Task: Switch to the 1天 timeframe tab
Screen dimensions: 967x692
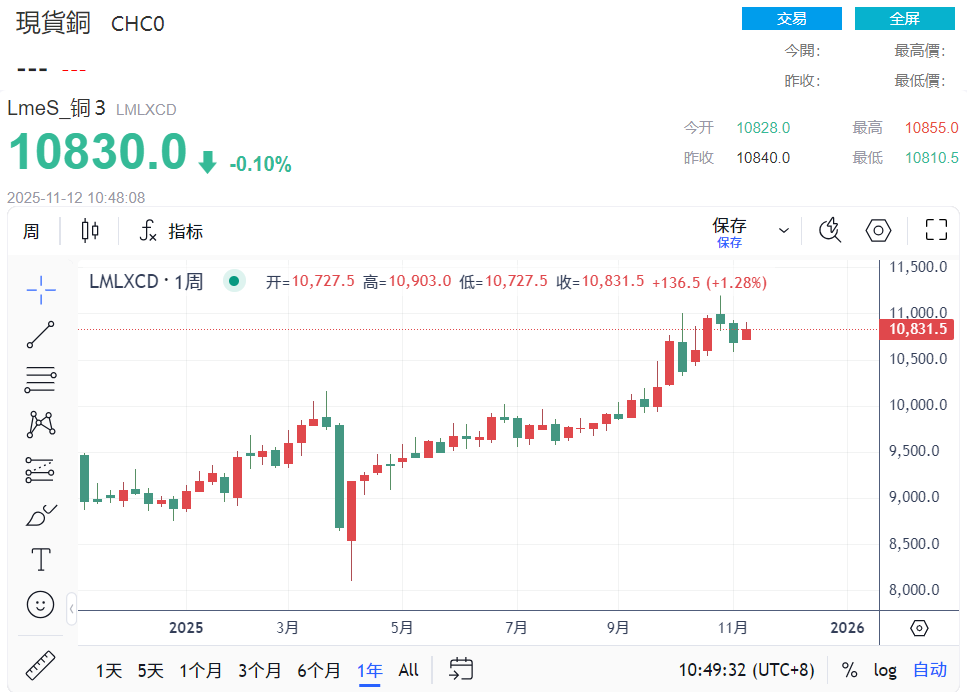Action: coord(108,670)
